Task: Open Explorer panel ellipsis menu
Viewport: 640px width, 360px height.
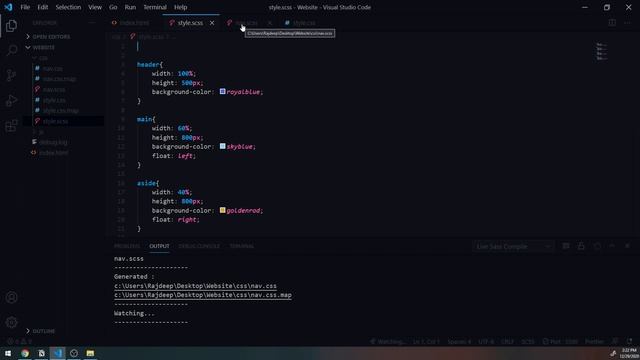Action: click(92, 23)
